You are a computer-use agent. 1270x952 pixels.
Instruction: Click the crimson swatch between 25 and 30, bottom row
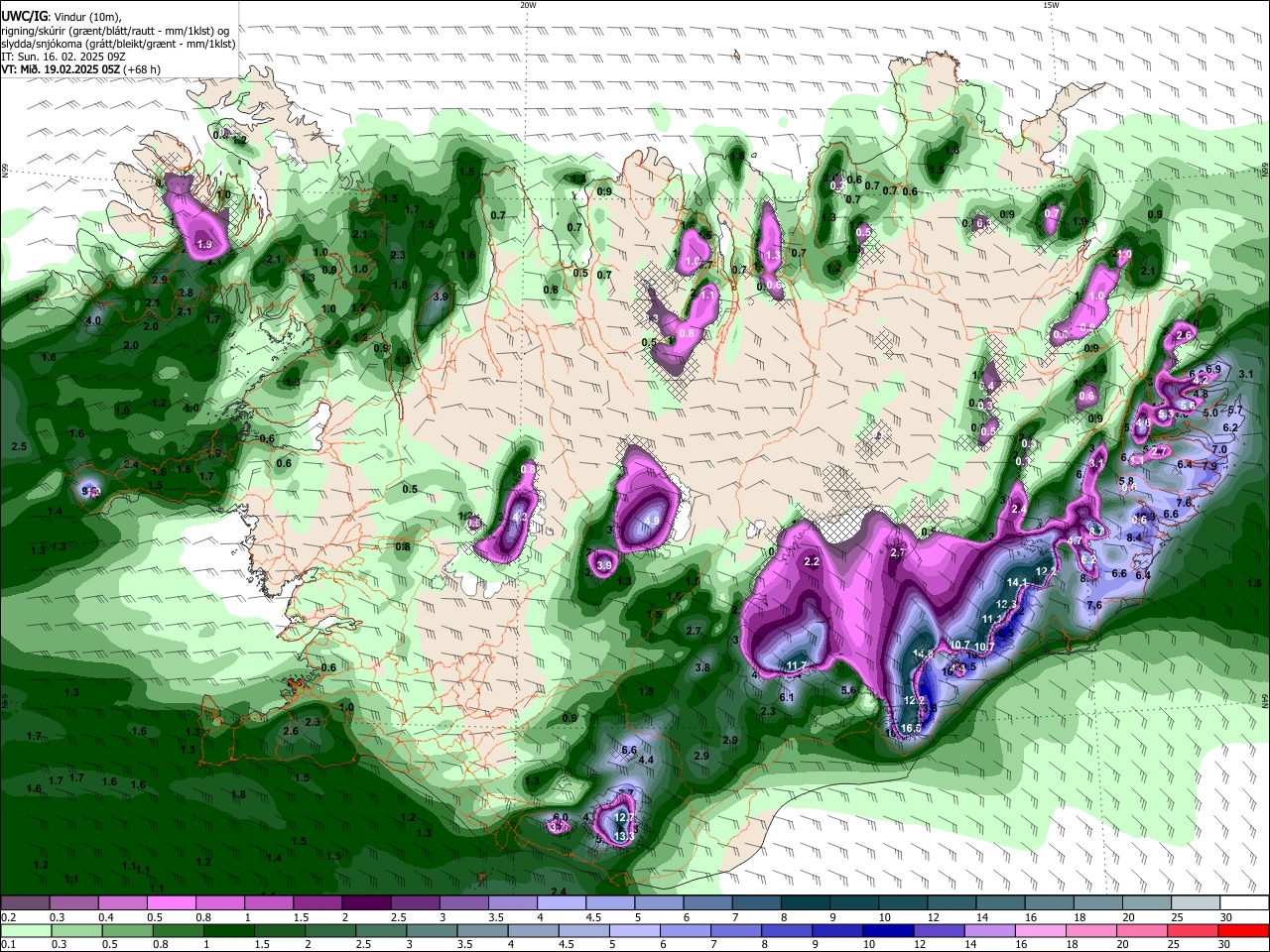pyautogui.click(x=1195, y=930)
